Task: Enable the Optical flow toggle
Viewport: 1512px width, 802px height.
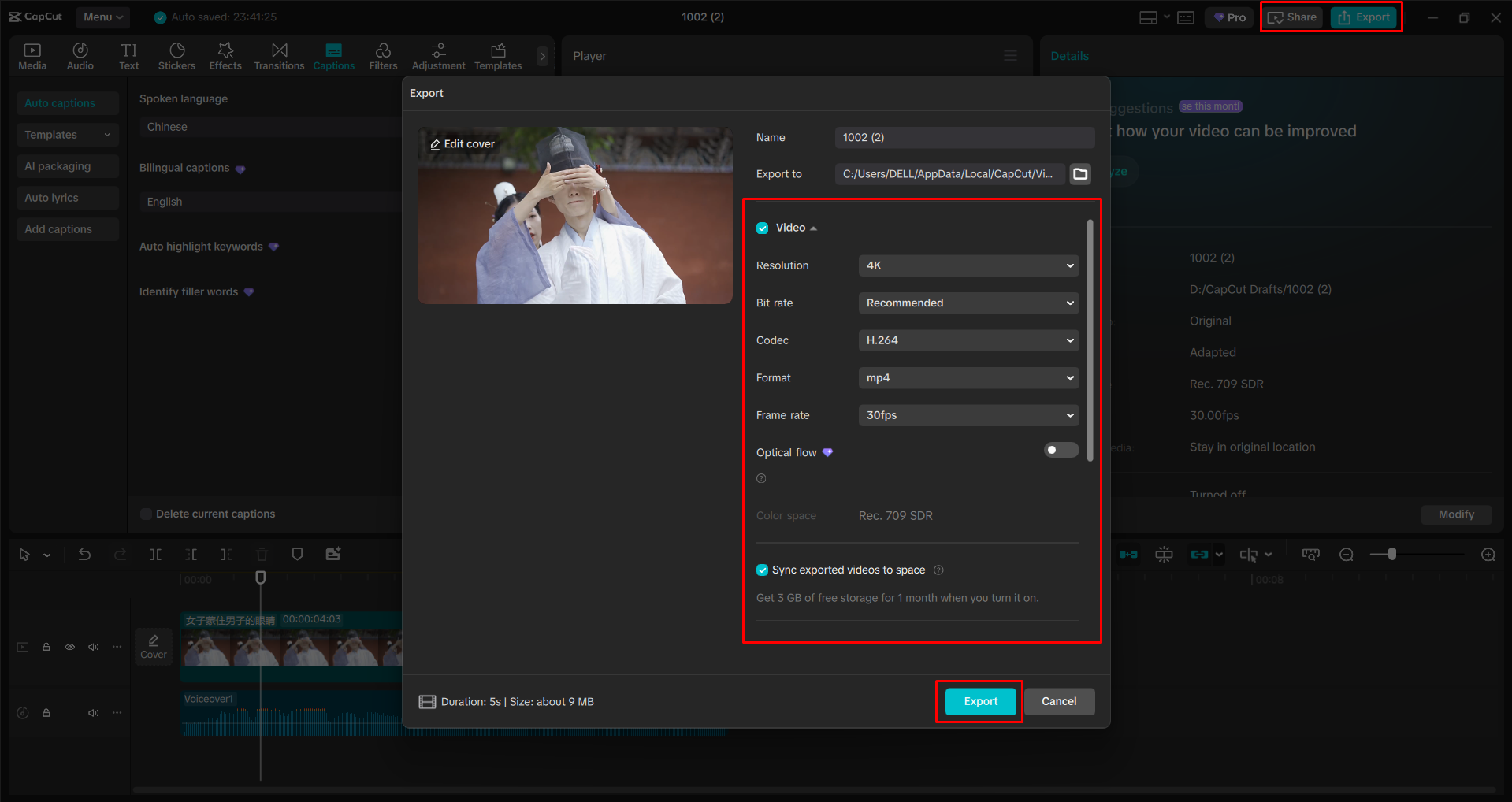Action: [1061, 450]
